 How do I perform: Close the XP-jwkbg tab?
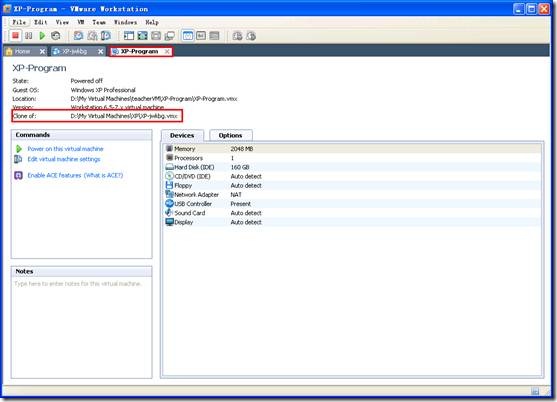[x=101, y=51]
